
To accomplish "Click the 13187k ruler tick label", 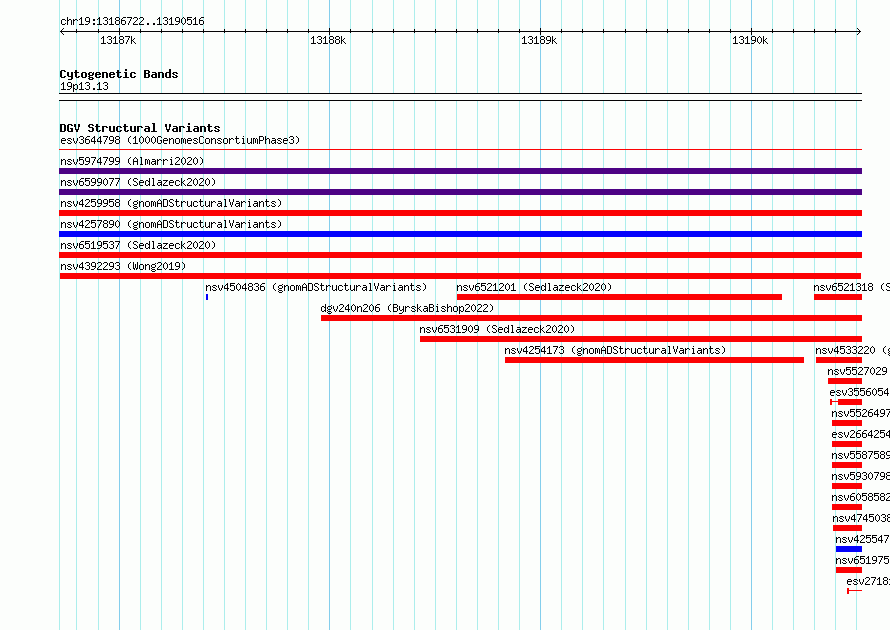I will pos(118,40).
